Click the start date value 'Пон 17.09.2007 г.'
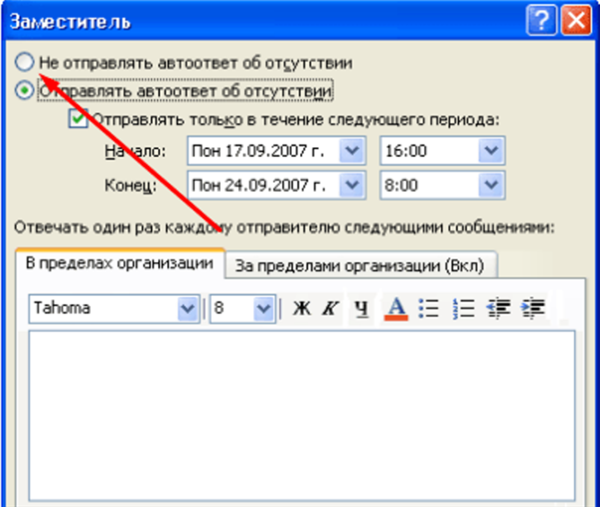Viewport: 600px width, 507px height. pos(258,151)
